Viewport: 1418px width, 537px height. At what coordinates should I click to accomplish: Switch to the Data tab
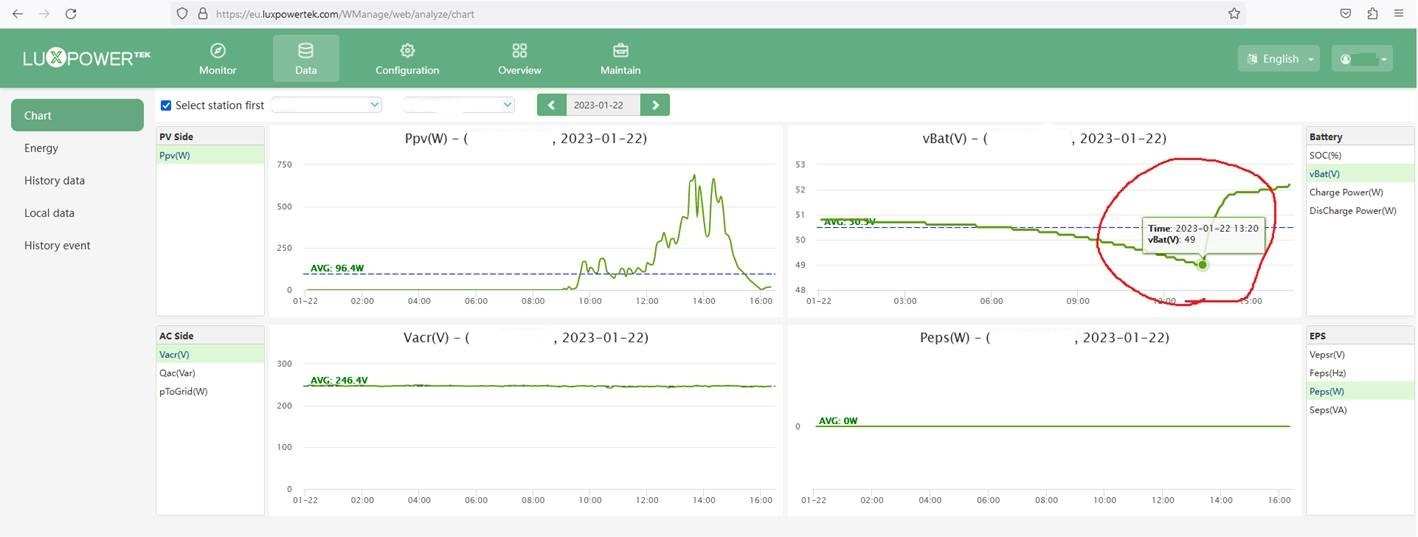click(x=306, y=58)
